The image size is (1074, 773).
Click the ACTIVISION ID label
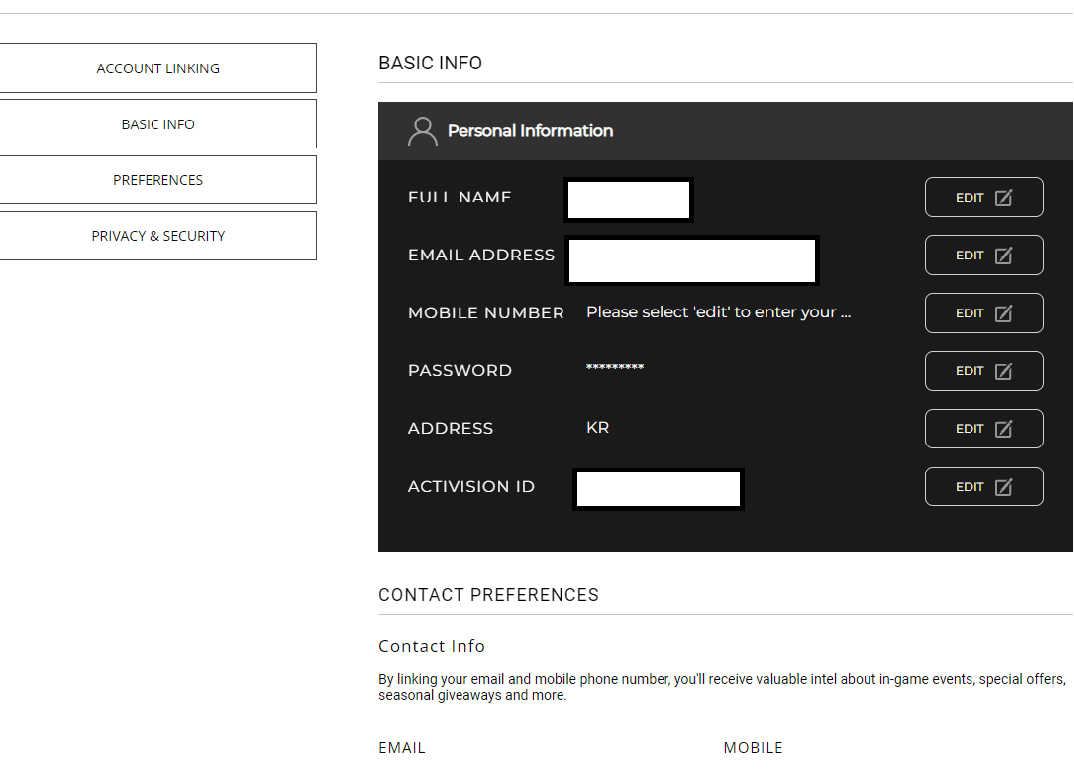[x=471, y=486]
